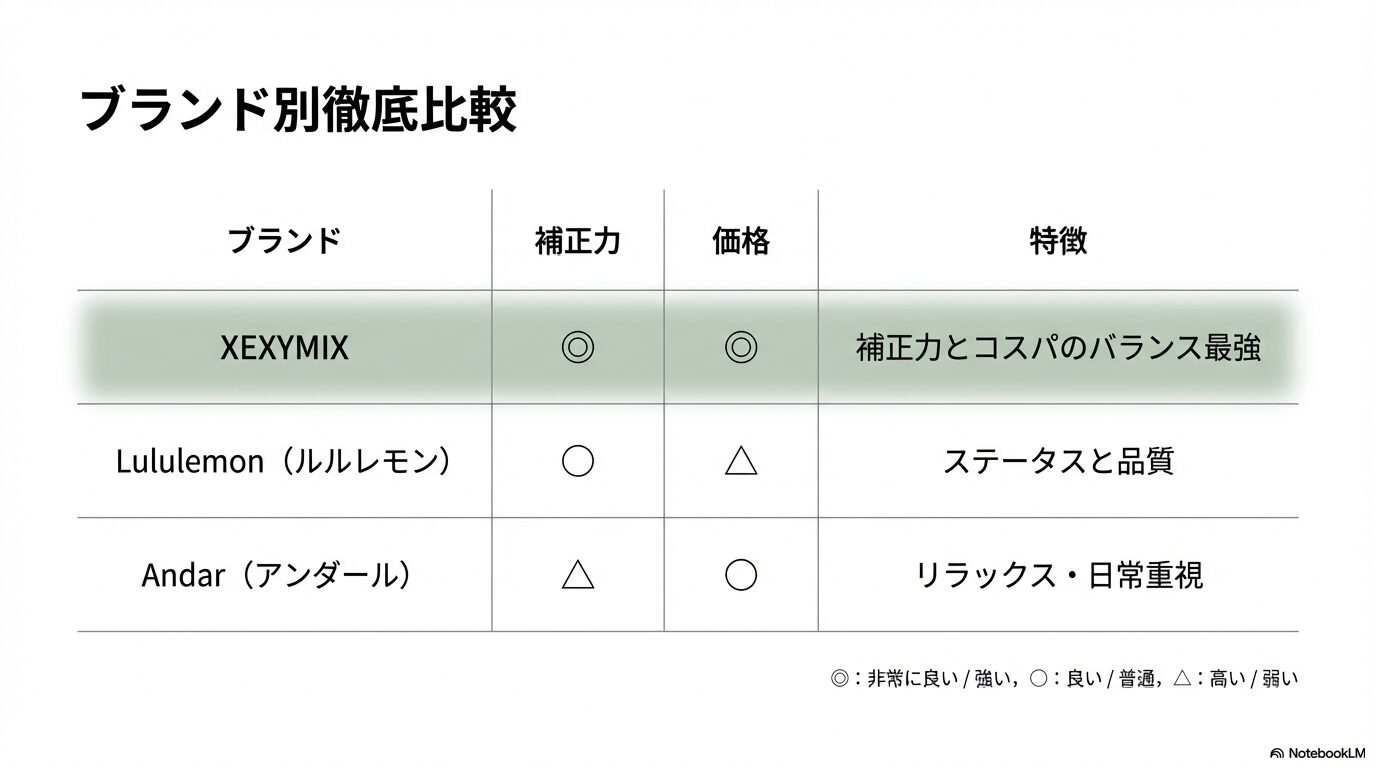Click the 価格 column header
The height and width of the screenshot is (768, 1376).
(741, 241)
